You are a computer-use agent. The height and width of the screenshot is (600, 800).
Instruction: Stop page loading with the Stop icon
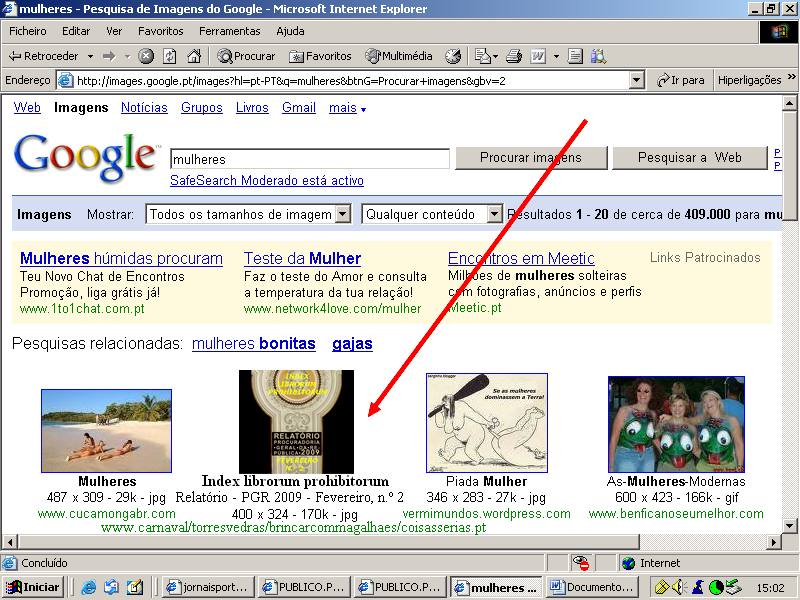pos(146,56)
